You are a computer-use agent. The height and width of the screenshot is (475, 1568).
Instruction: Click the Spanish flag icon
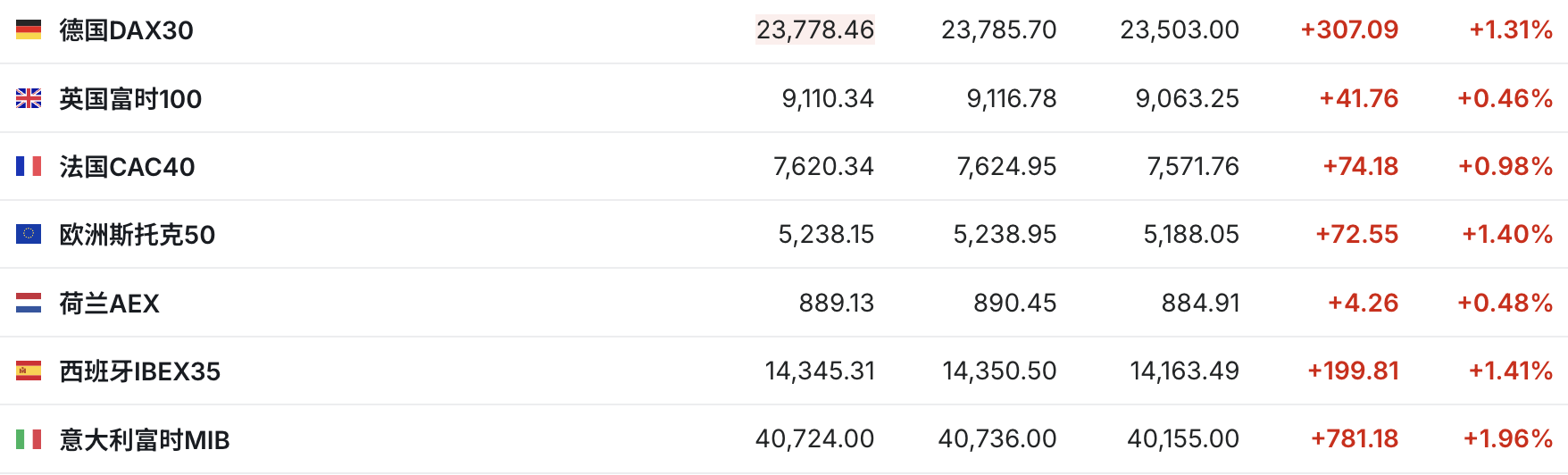[x=29, y=371]
